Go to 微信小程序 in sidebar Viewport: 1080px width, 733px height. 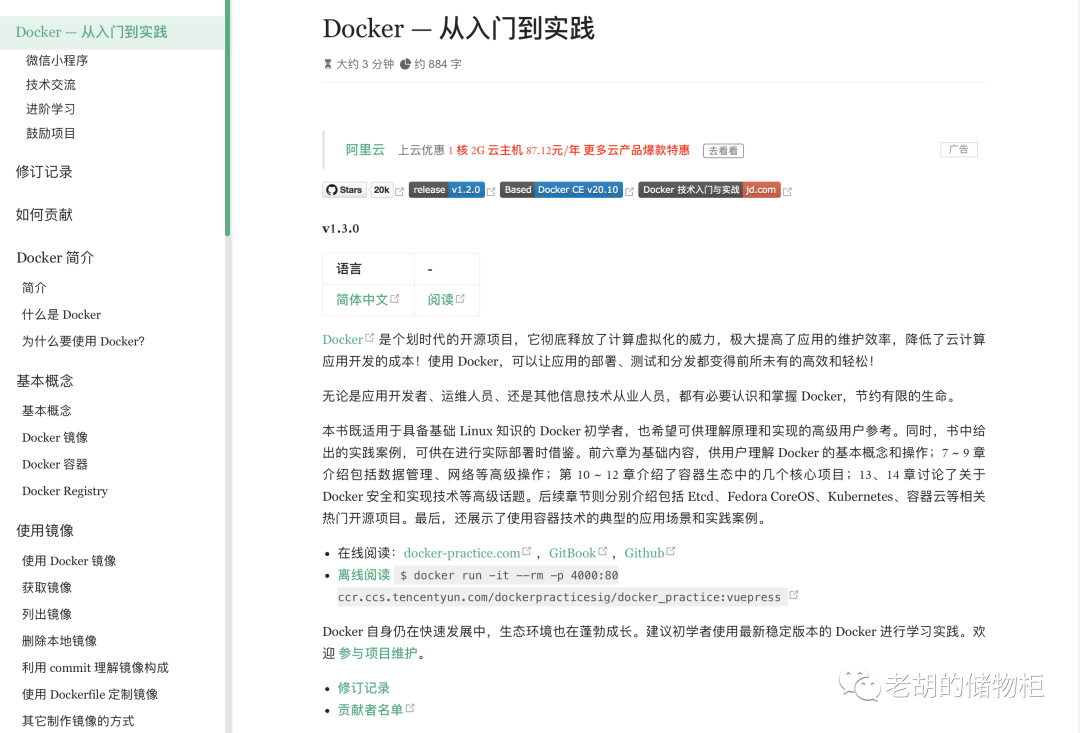pos(57,61)
